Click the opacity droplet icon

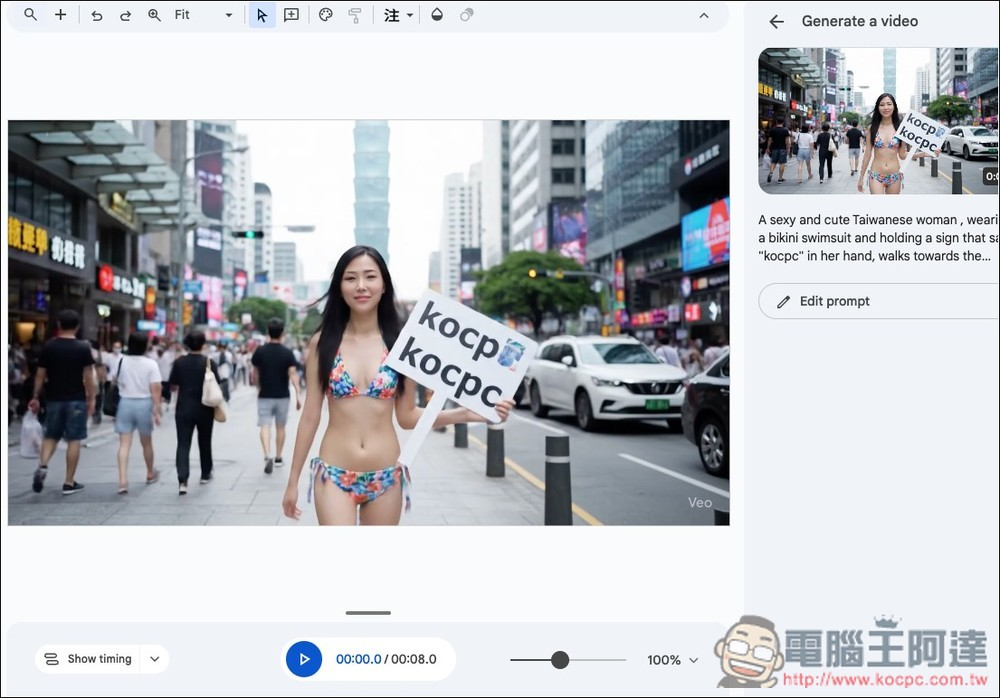coord(437,15)
